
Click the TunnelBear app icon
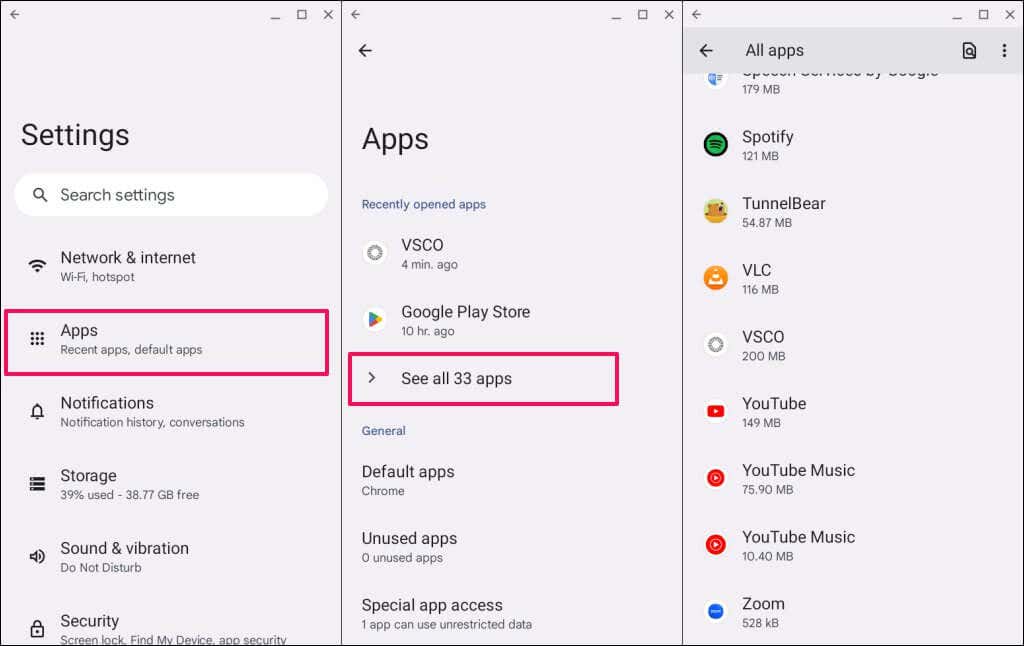pos(716,211)
